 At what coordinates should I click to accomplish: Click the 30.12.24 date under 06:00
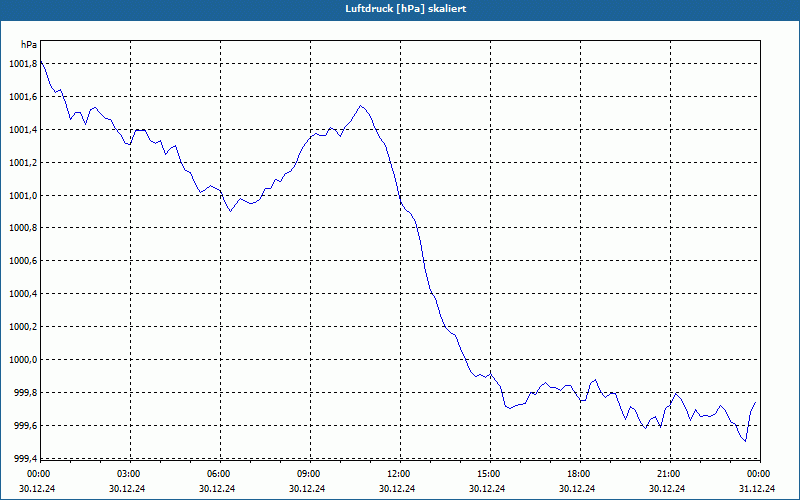click(217, 488)
